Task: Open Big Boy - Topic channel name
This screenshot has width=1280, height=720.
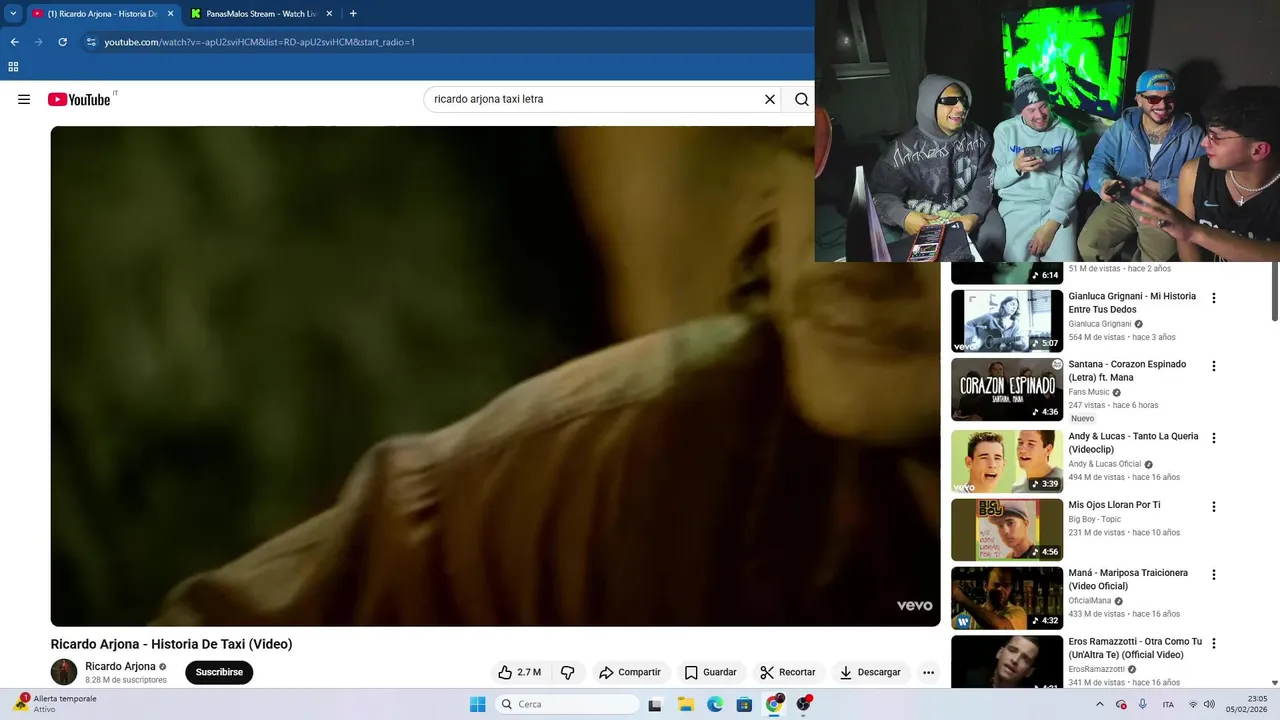Action: click(x=1094, y=519)
